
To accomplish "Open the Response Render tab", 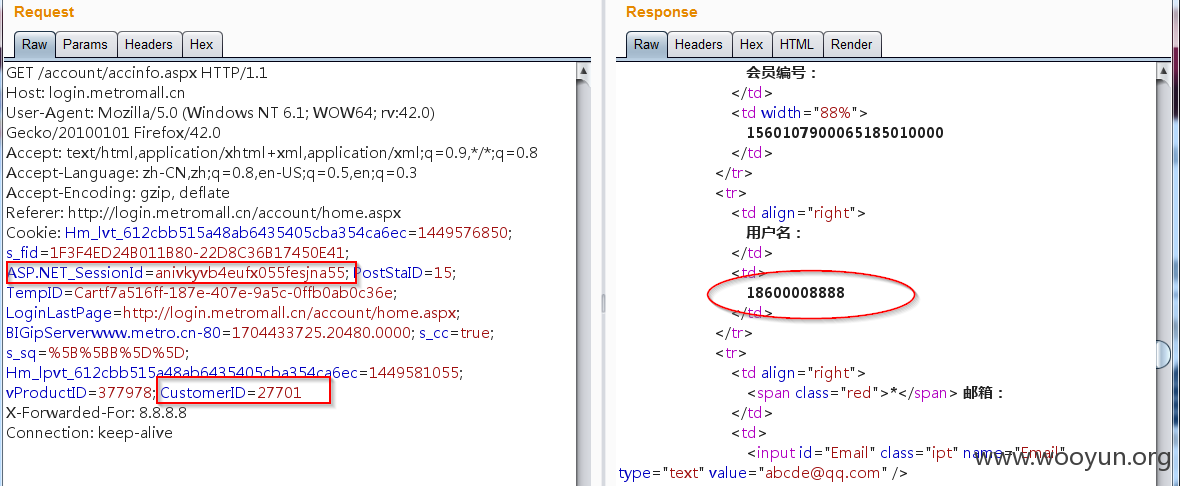I will point(851,44).
